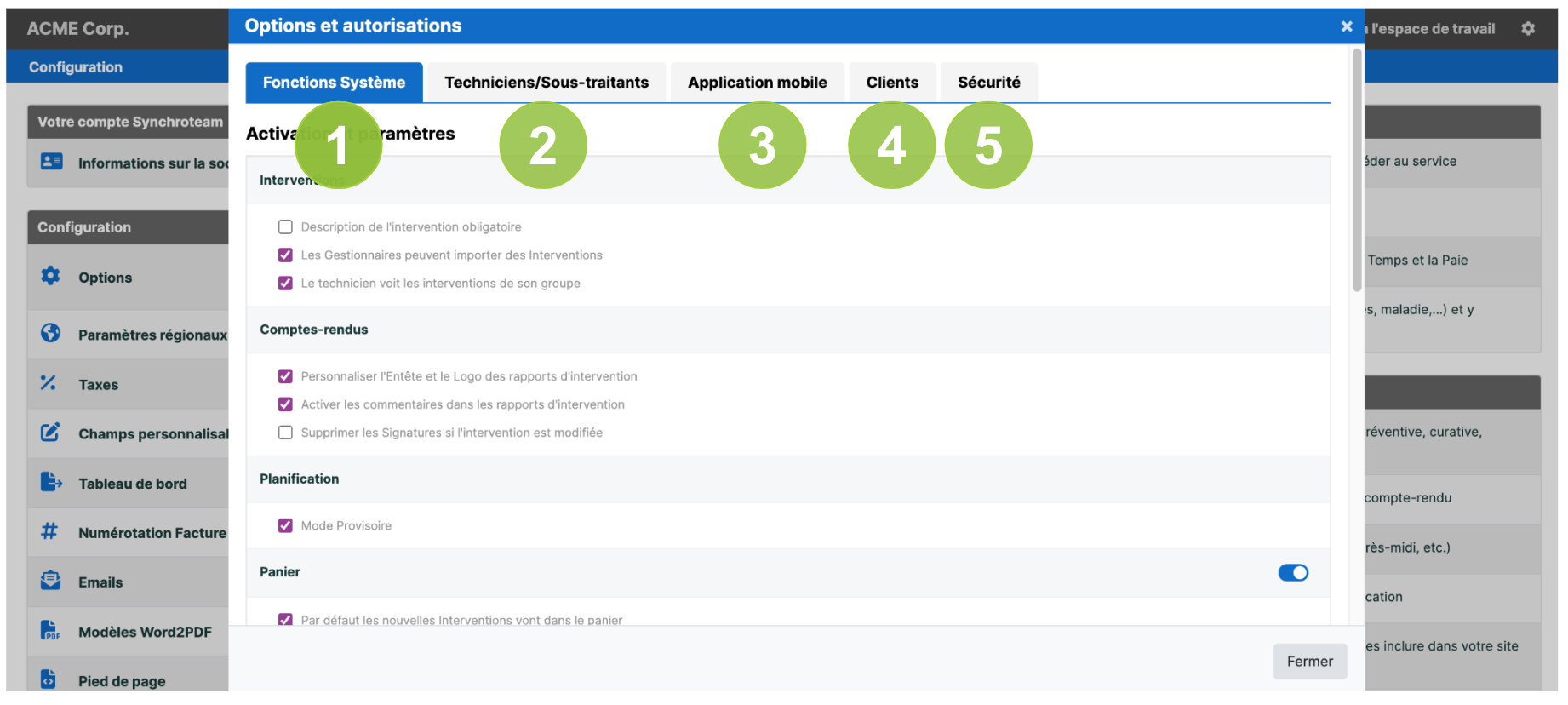Click the Pied de page code file icon
This screenshot has height=705, width=1568.
click(49, 679)
